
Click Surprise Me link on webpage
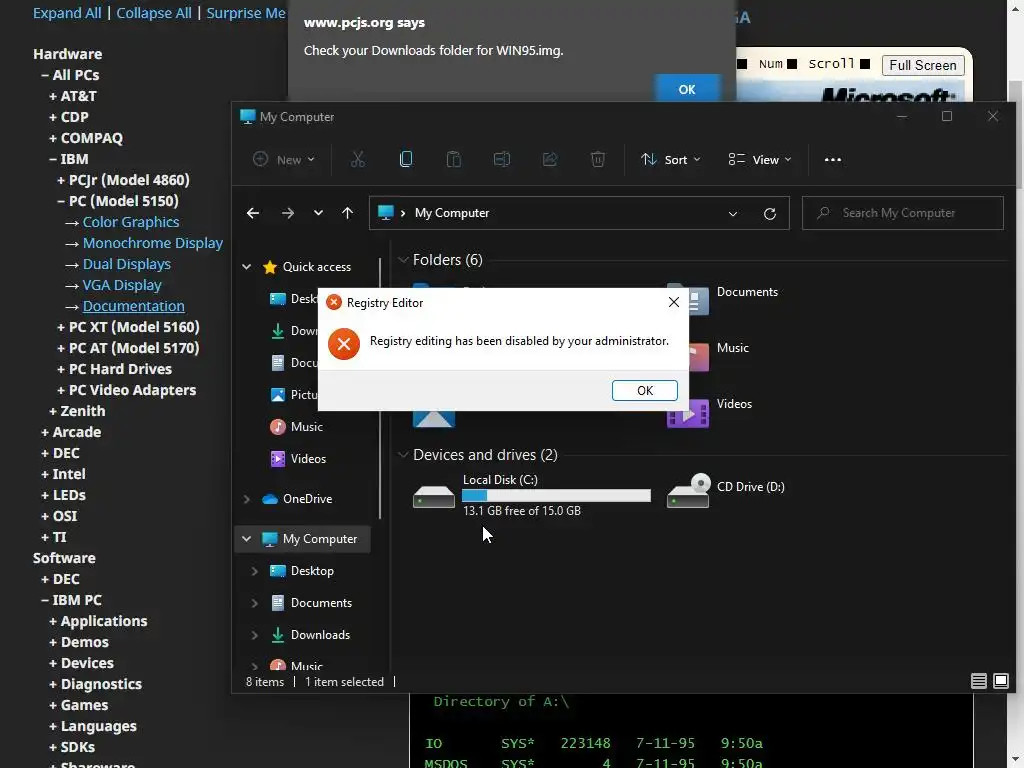(246, 13)
